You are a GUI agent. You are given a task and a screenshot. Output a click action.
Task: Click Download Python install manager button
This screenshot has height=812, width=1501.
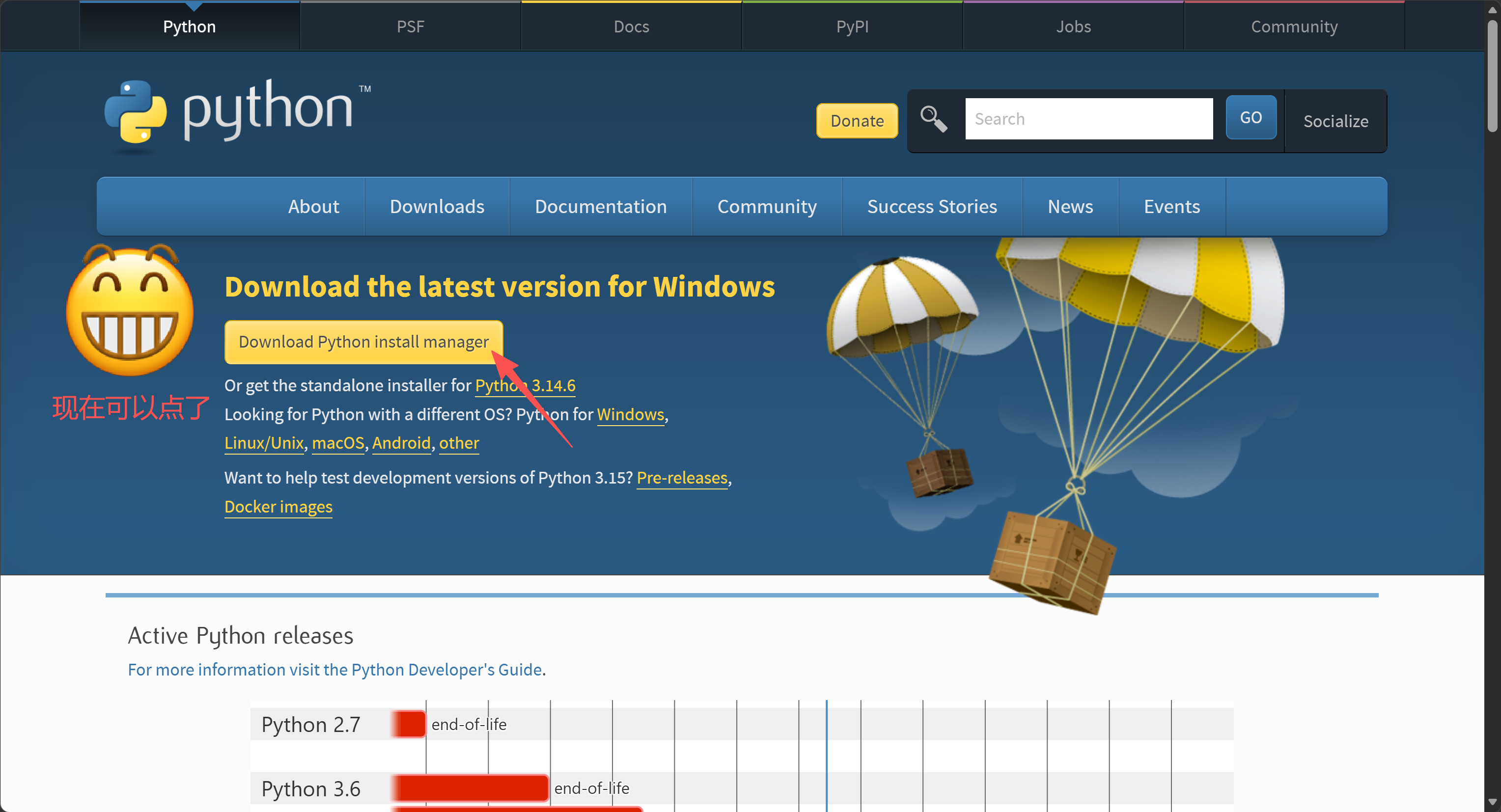pyautogui.click(x=363, y=342)
